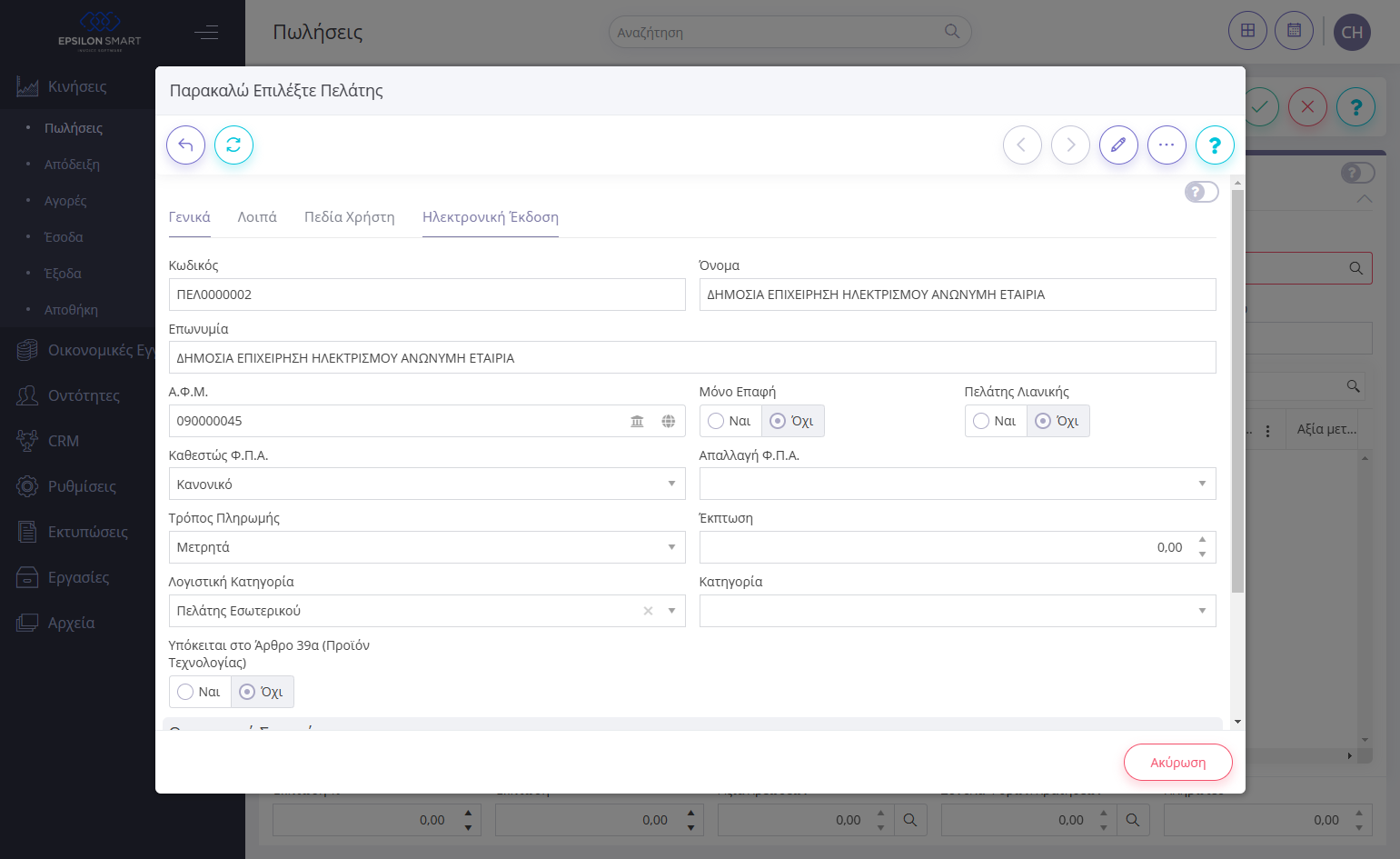Viewport: 1400px width, 859px height.
Task: Clear Λογιστική Κατηγορία with the X icon
Action: pos(648,611)
